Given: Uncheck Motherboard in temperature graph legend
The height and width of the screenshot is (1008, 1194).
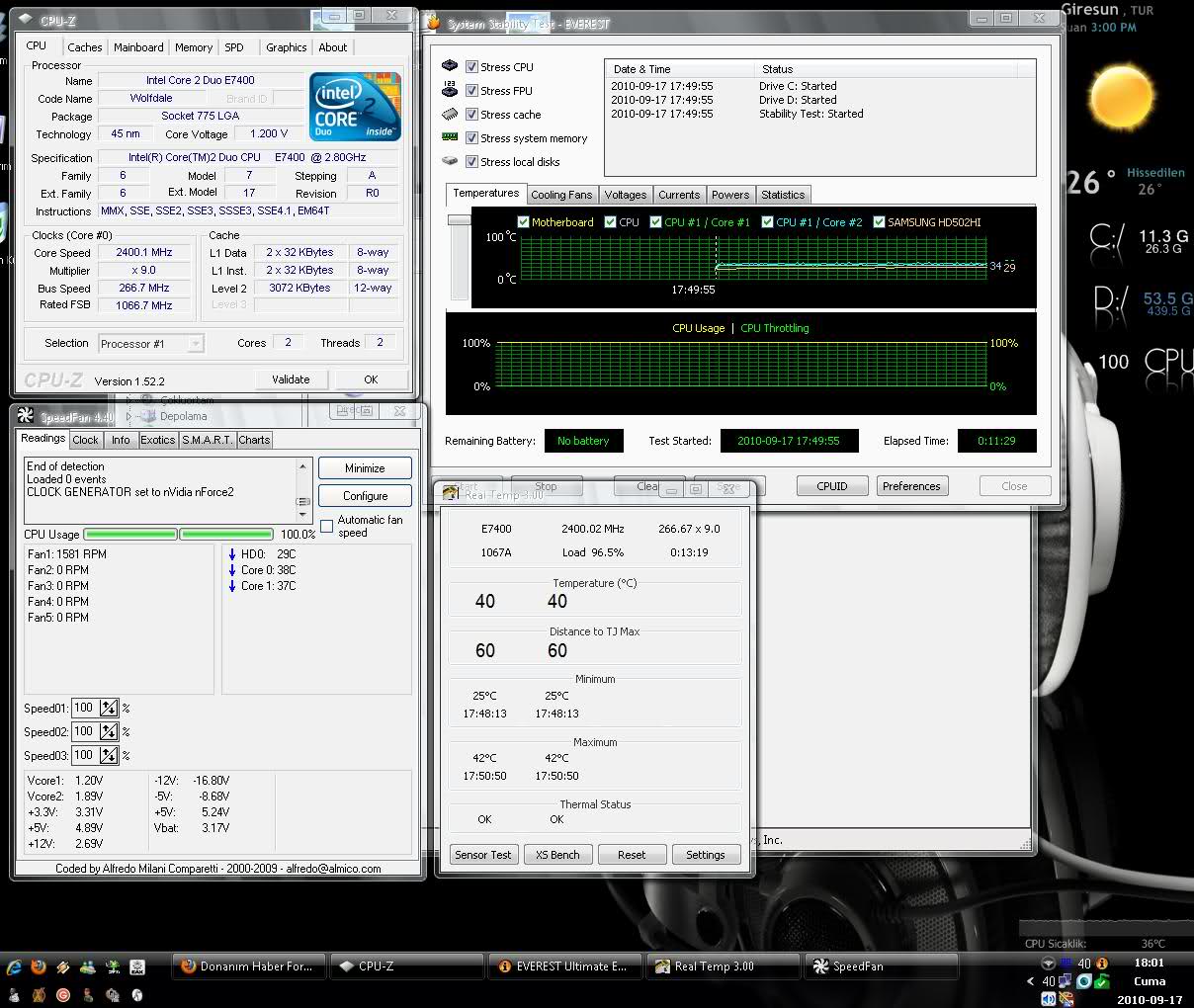Looking at the screenshot, I should 523,222.
